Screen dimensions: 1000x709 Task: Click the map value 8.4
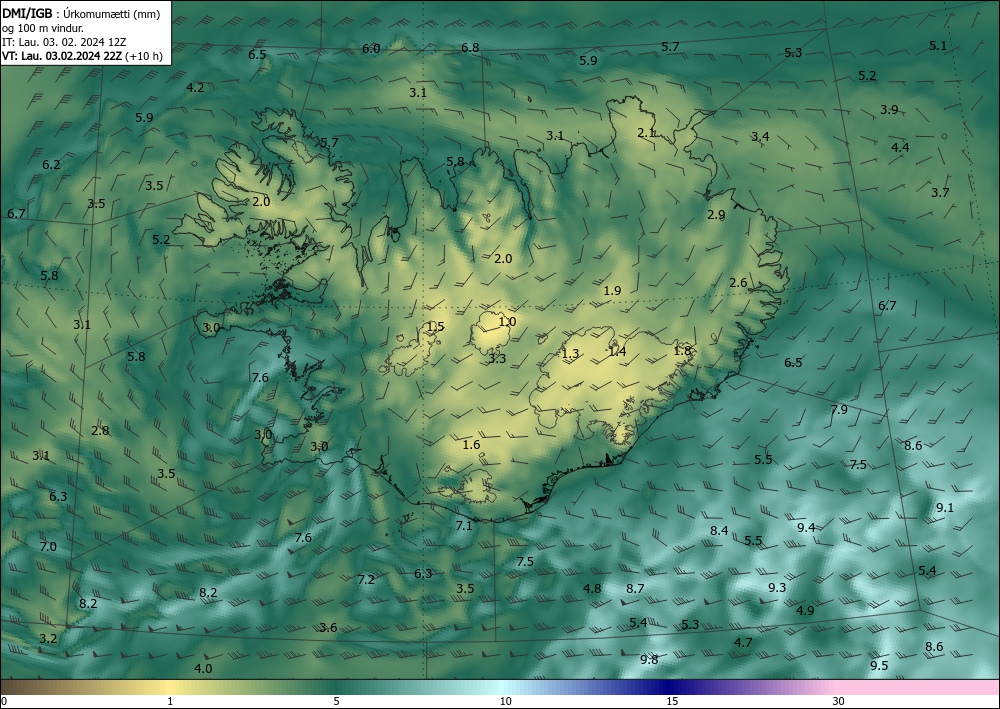click(719, 530)
